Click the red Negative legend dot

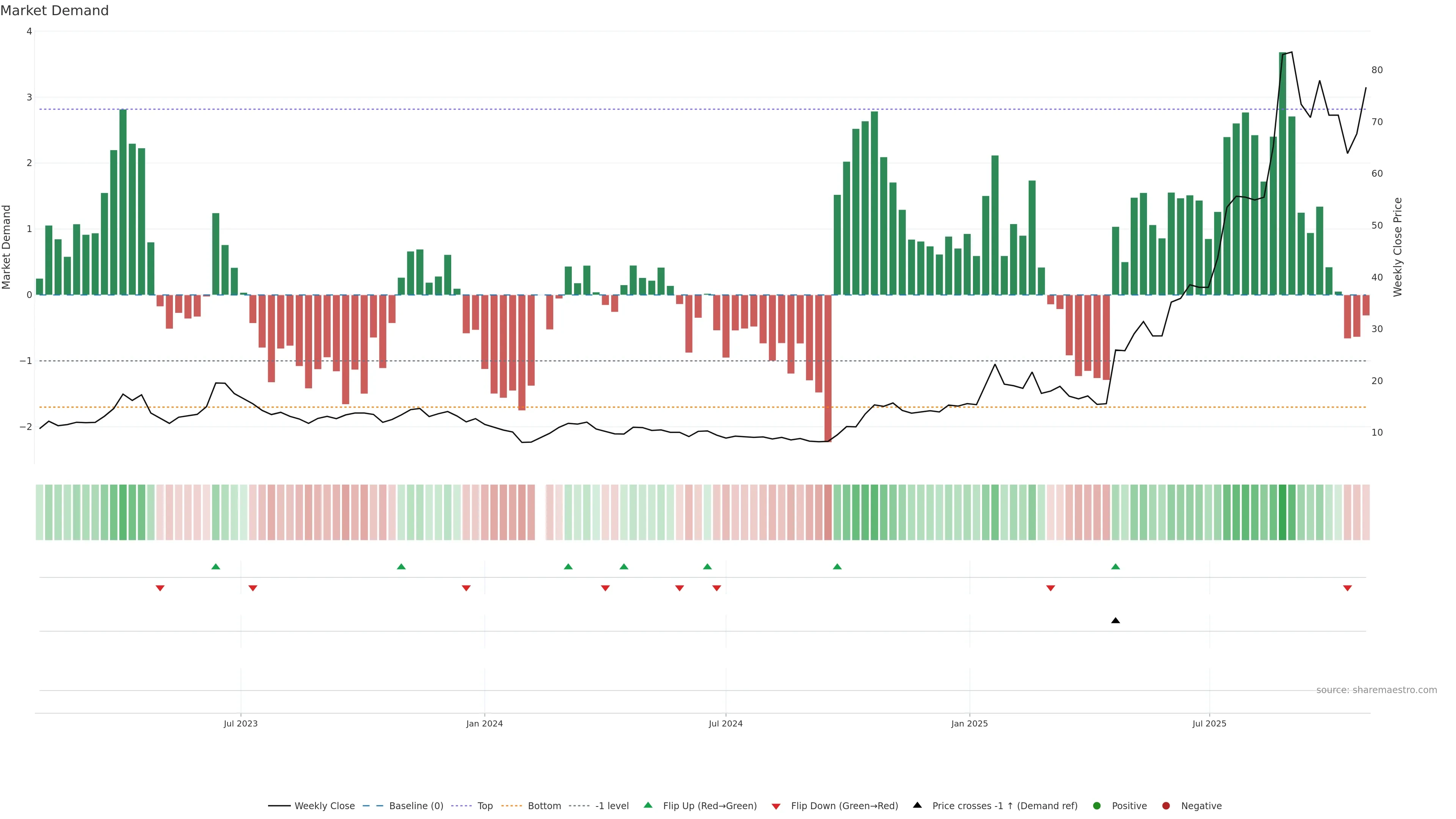coord(1166,805)
